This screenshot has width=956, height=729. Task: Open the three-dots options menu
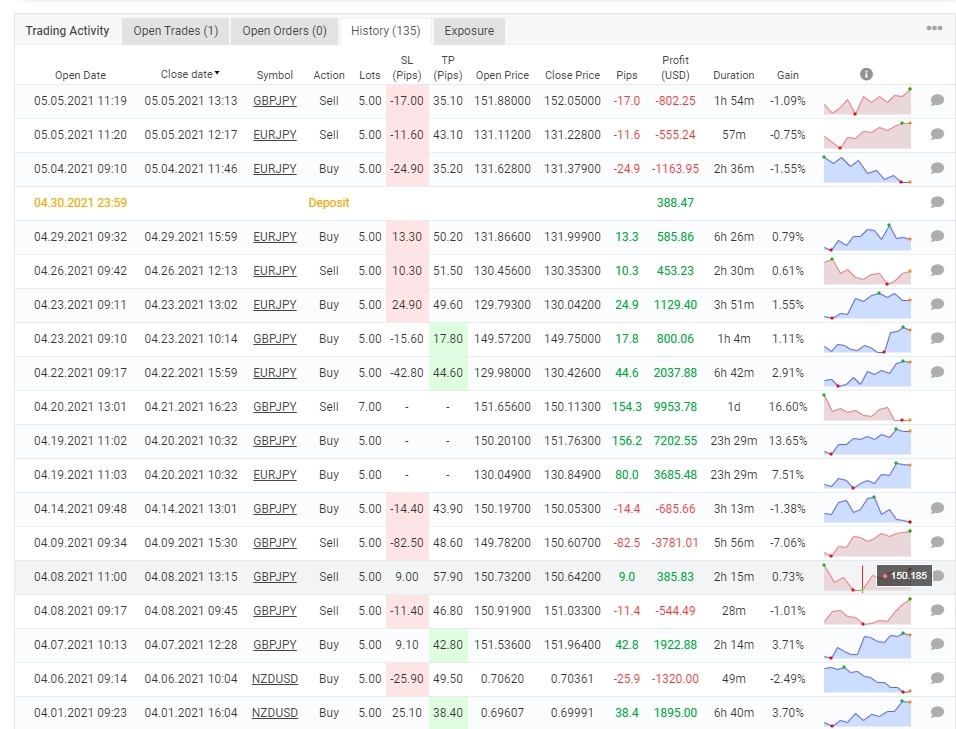click(934, 28)
